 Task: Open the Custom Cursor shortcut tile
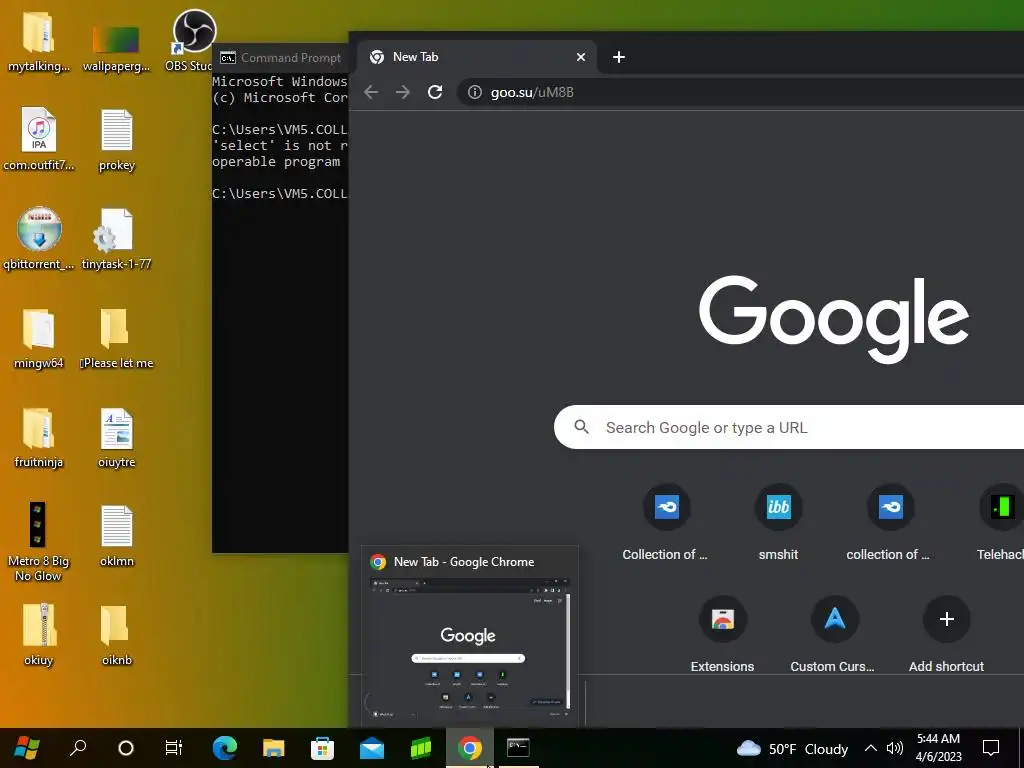tap(835, 635)
